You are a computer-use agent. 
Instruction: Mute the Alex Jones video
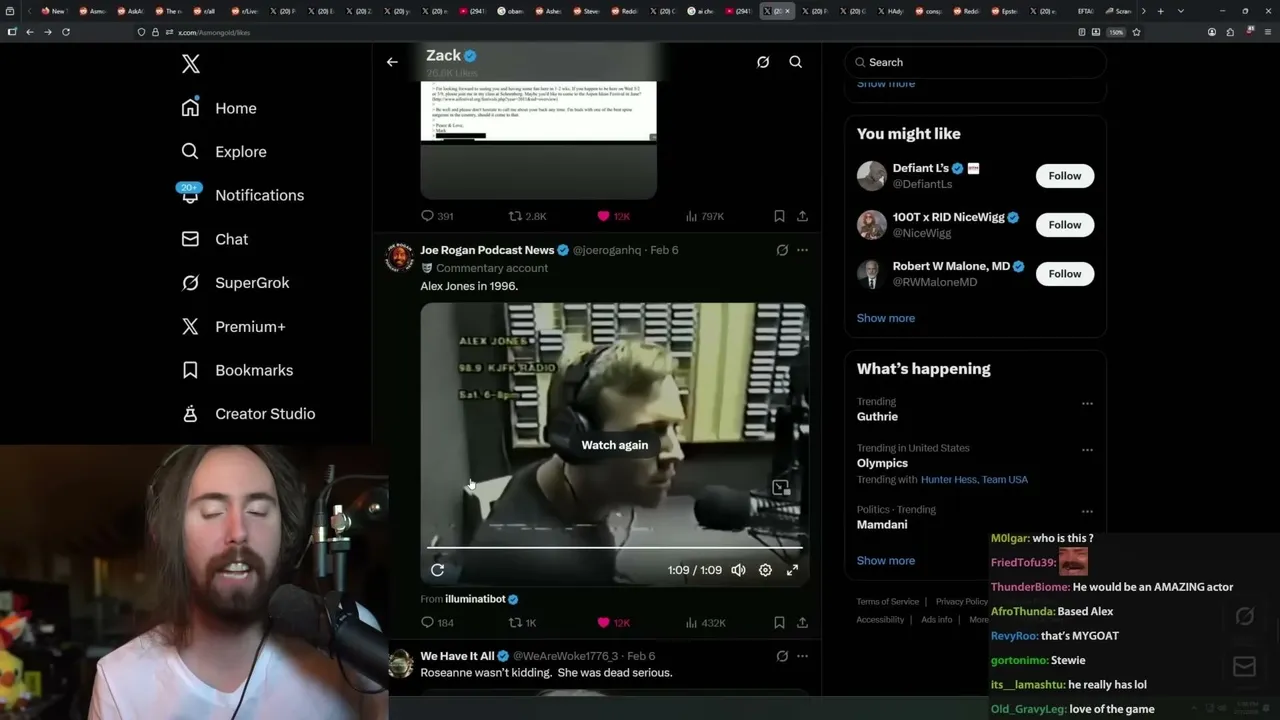point(738,570)
